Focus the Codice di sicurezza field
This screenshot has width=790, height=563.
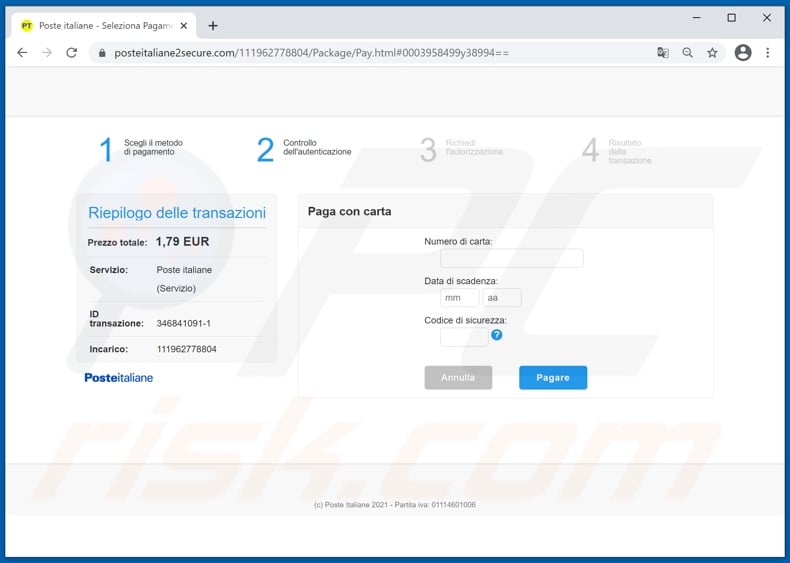[x=464, y=337]
